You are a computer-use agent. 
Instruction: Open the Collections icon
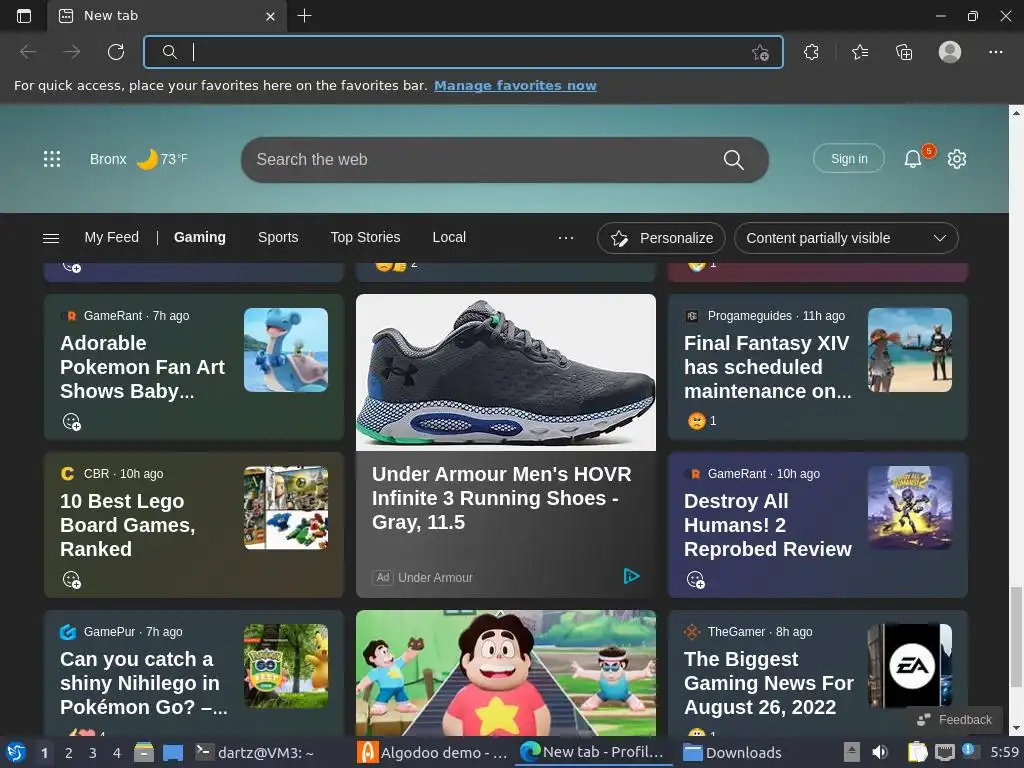click(x=904, y=52)
